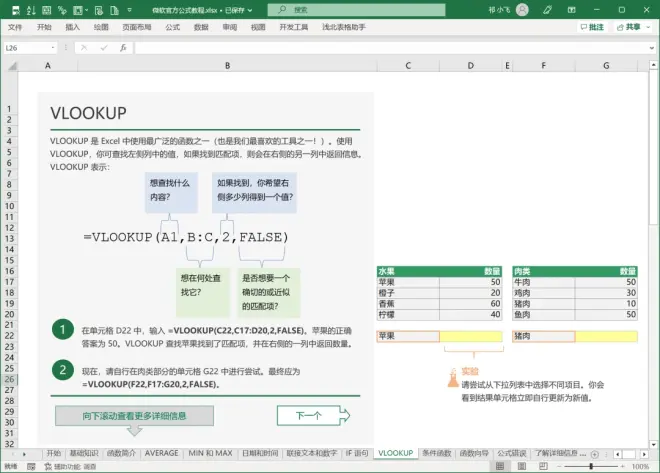Viewport: 660px width, 473px height.
Task: Open the 绘图 ribbon tab
Action: [101, 27]
